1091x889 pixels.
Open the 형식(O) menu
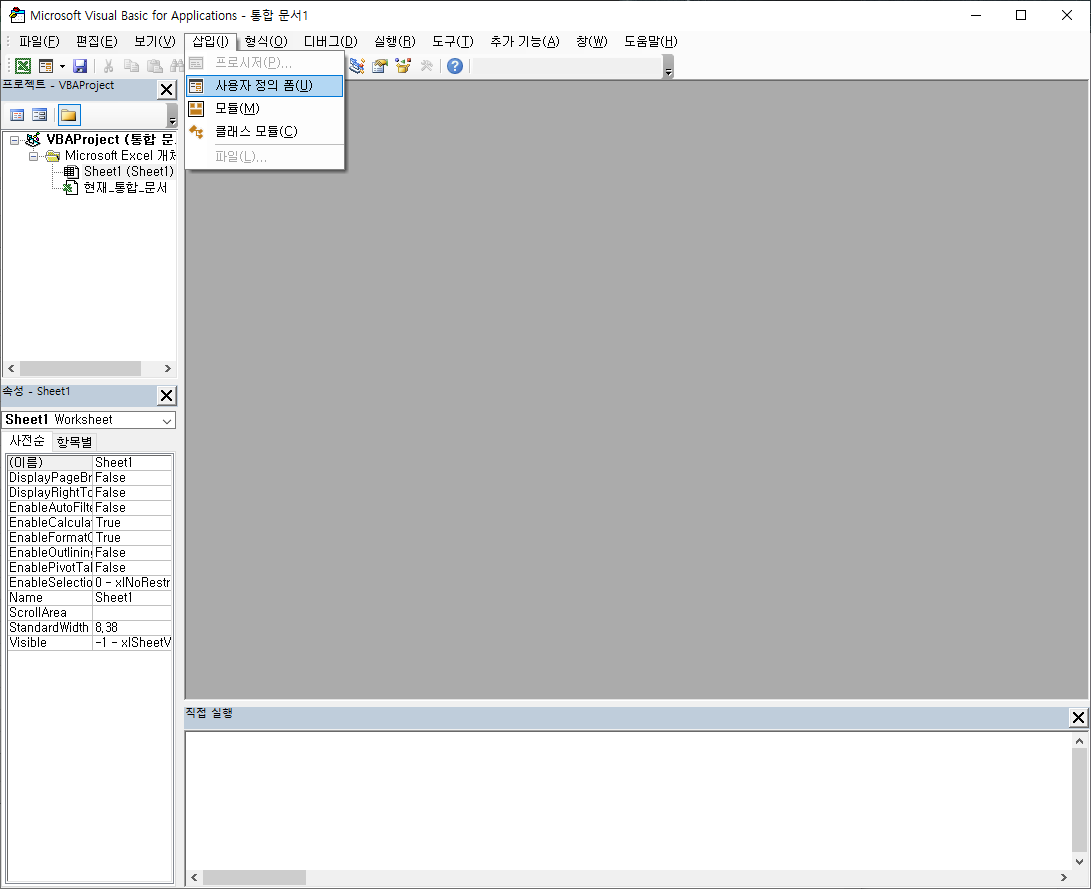pos(266,42)
